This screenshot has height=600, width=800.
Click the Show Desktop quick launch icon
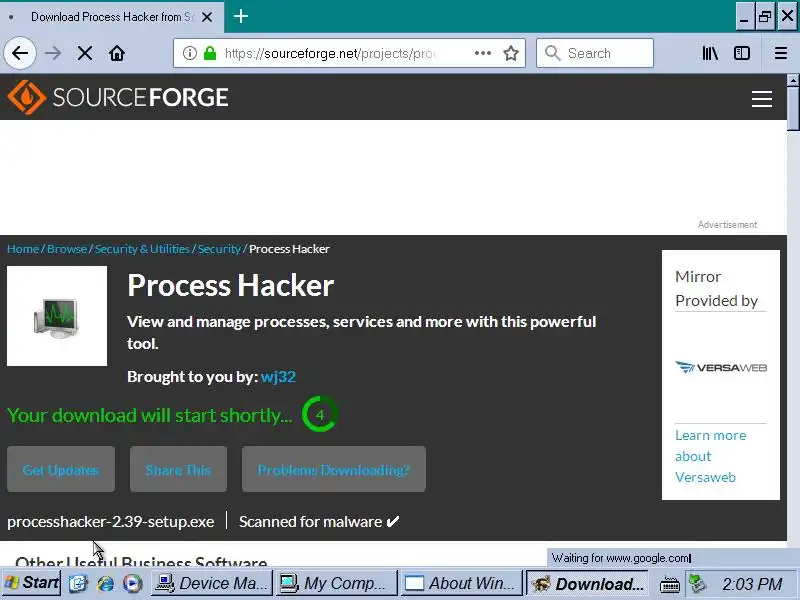pyautogui.click(x=79, y=583)
